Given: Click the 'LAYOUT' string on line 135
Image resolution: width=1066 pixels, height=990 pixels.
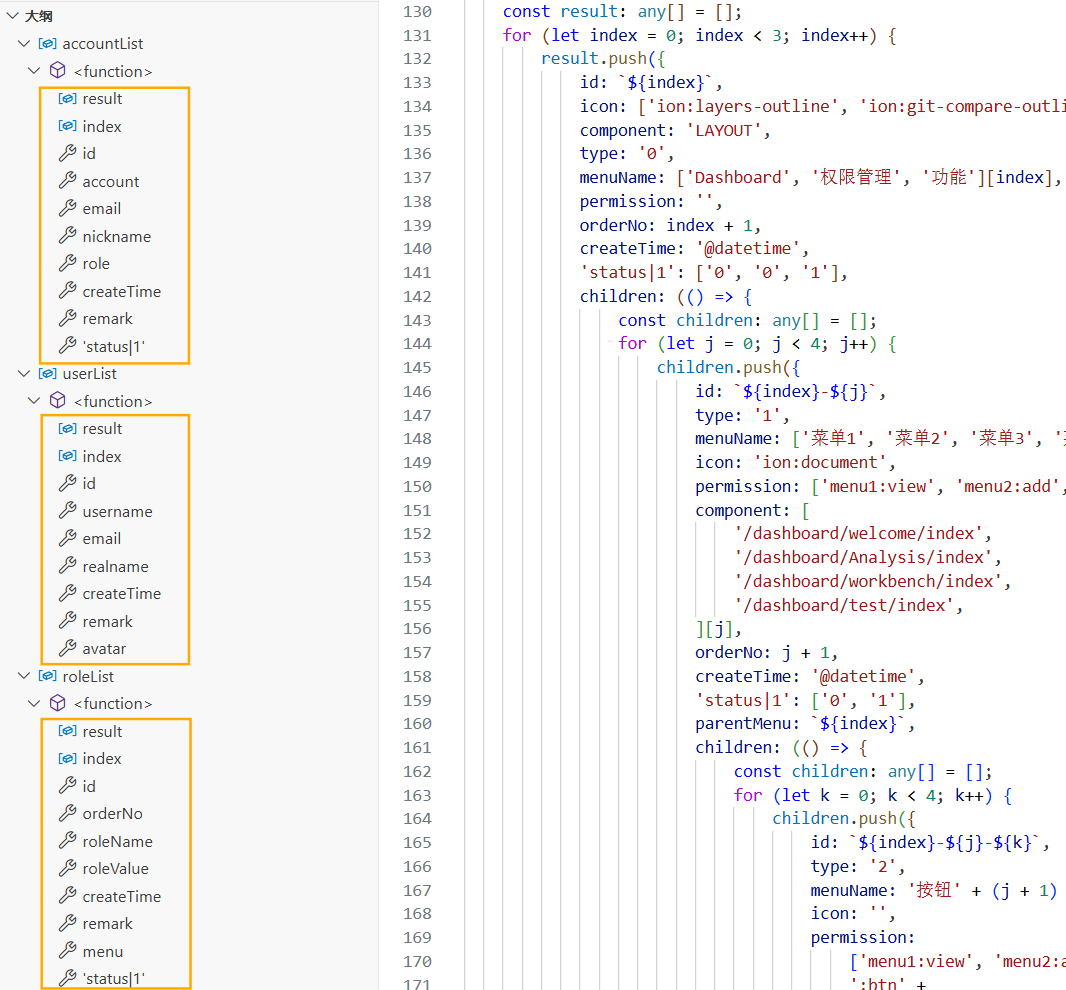Looking at the screenshot, I should [x=723, y=130].
